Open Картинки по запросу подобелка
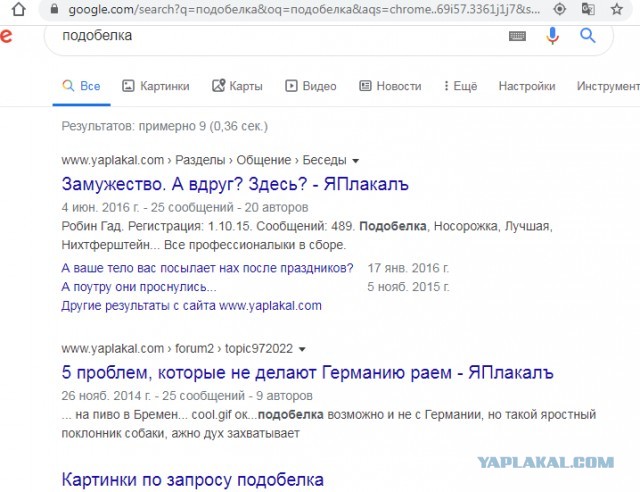This screenshot has height=492, width=640. pos(193,480)
